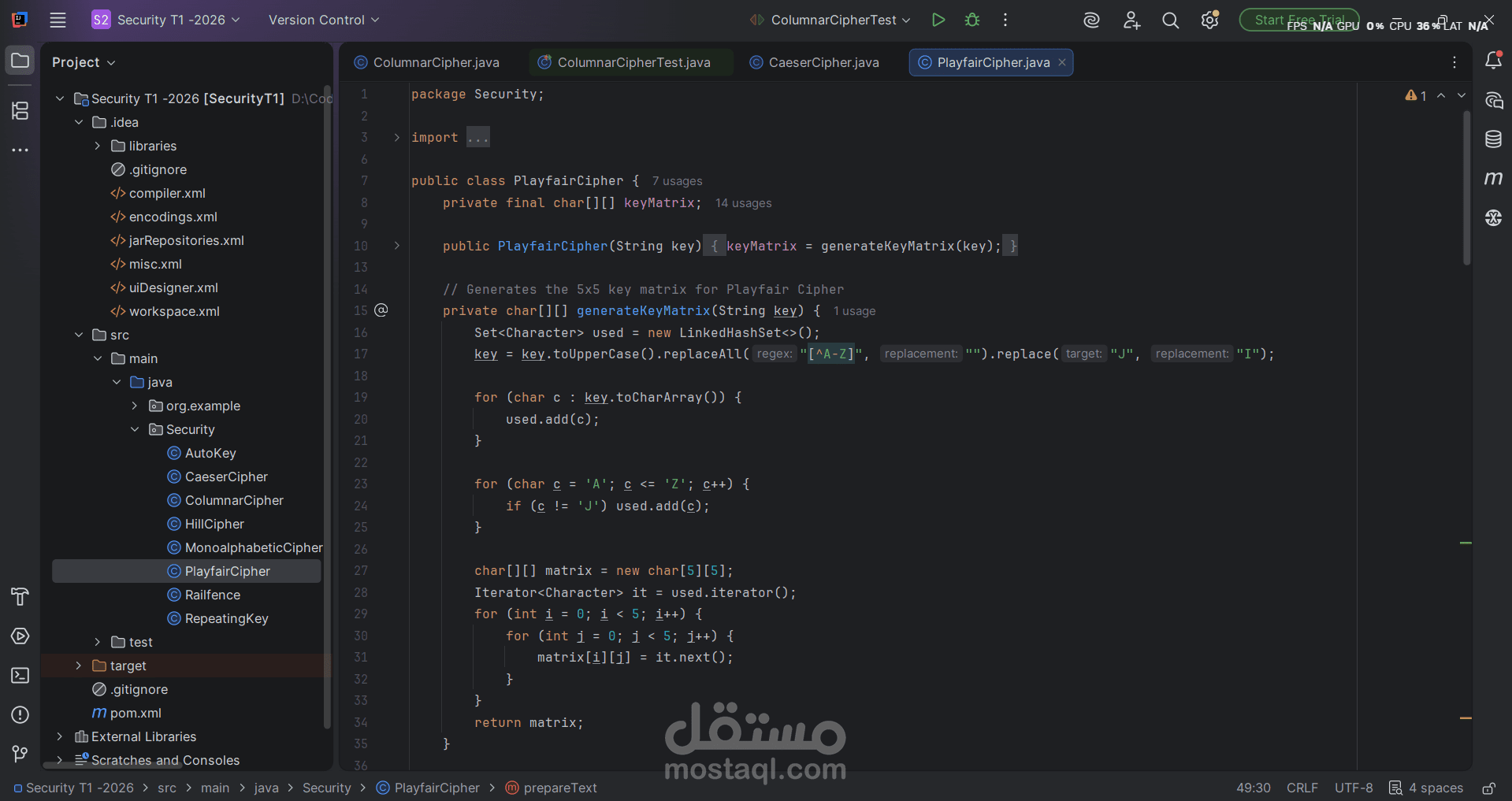Open the Database tool window
Screen dimensions: 1512x801
point(1493,139)
